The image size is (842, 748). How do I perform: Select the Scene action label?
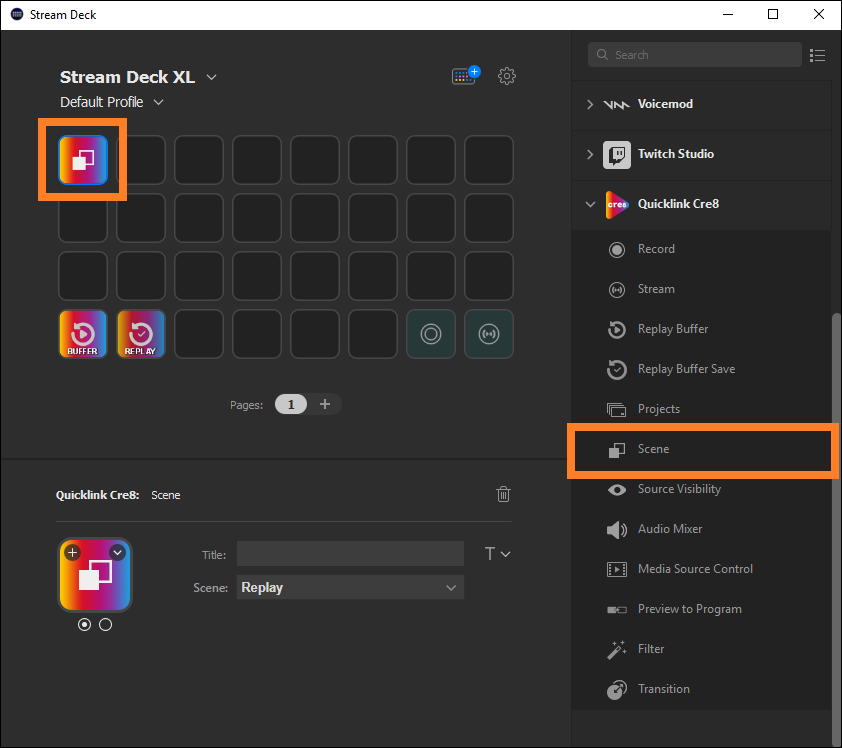coord(653,449)
